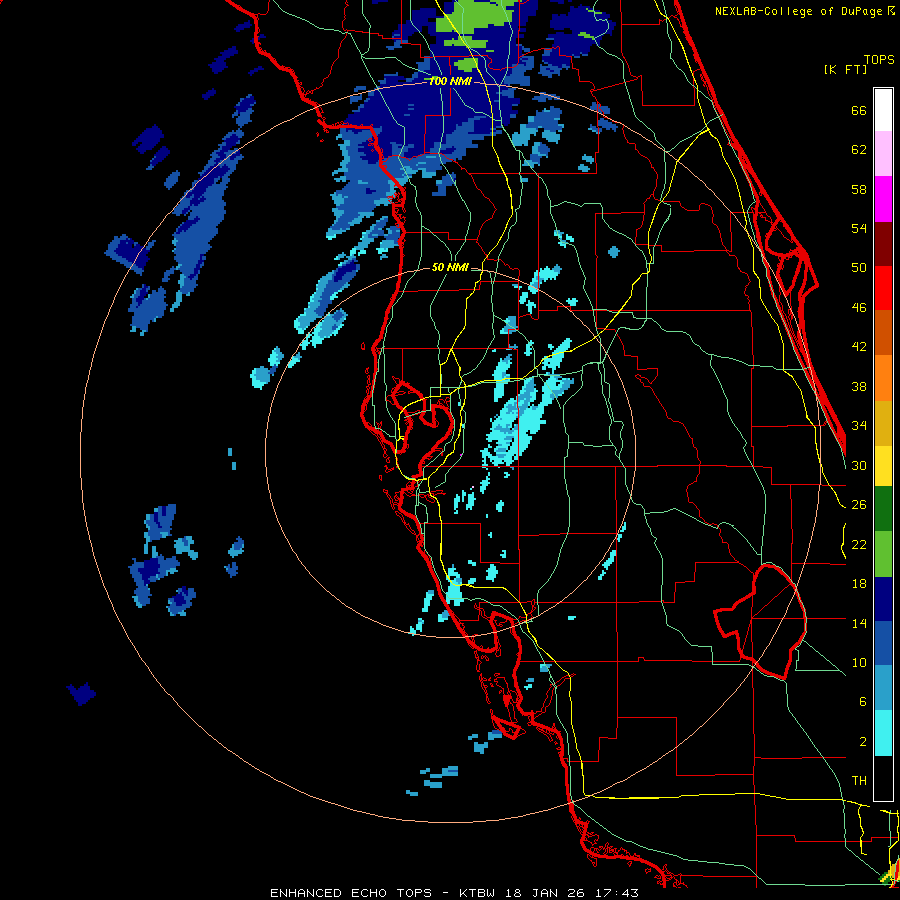This screenshot has height=900, width=900.
Task: Click the legend value '50'
Action: pyautogui.click(x=859, y=268)
